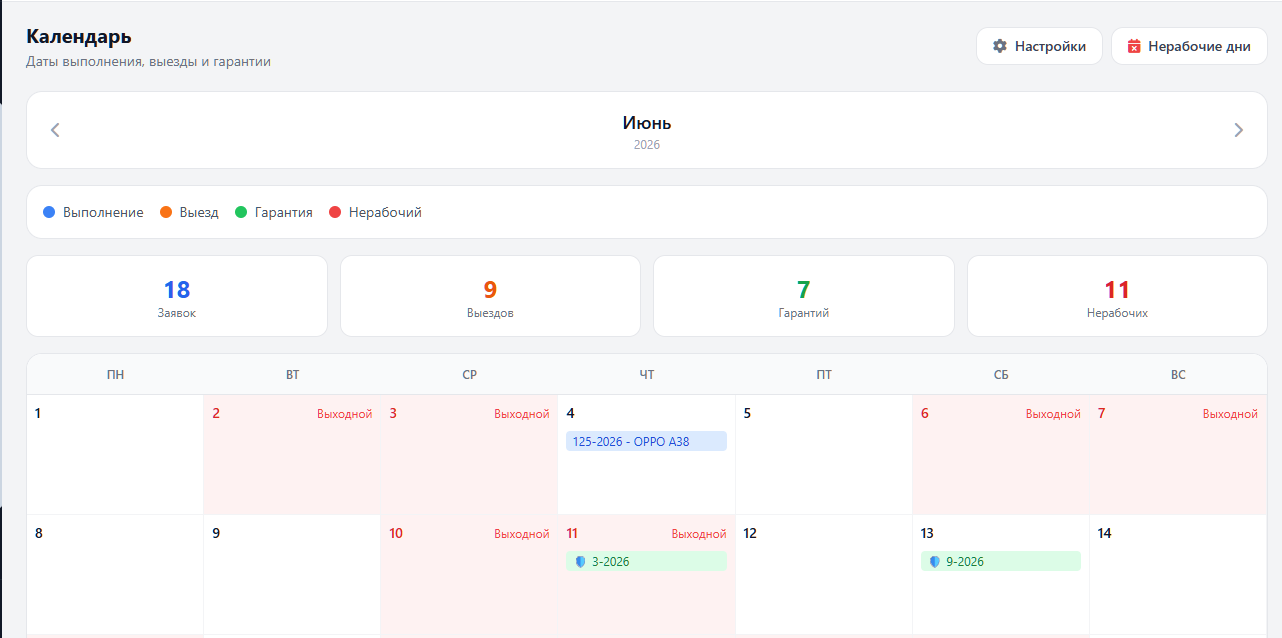Select day 3 marked Выходной
Viewport: 1282px width, 638px height.
tap(470, 455)
